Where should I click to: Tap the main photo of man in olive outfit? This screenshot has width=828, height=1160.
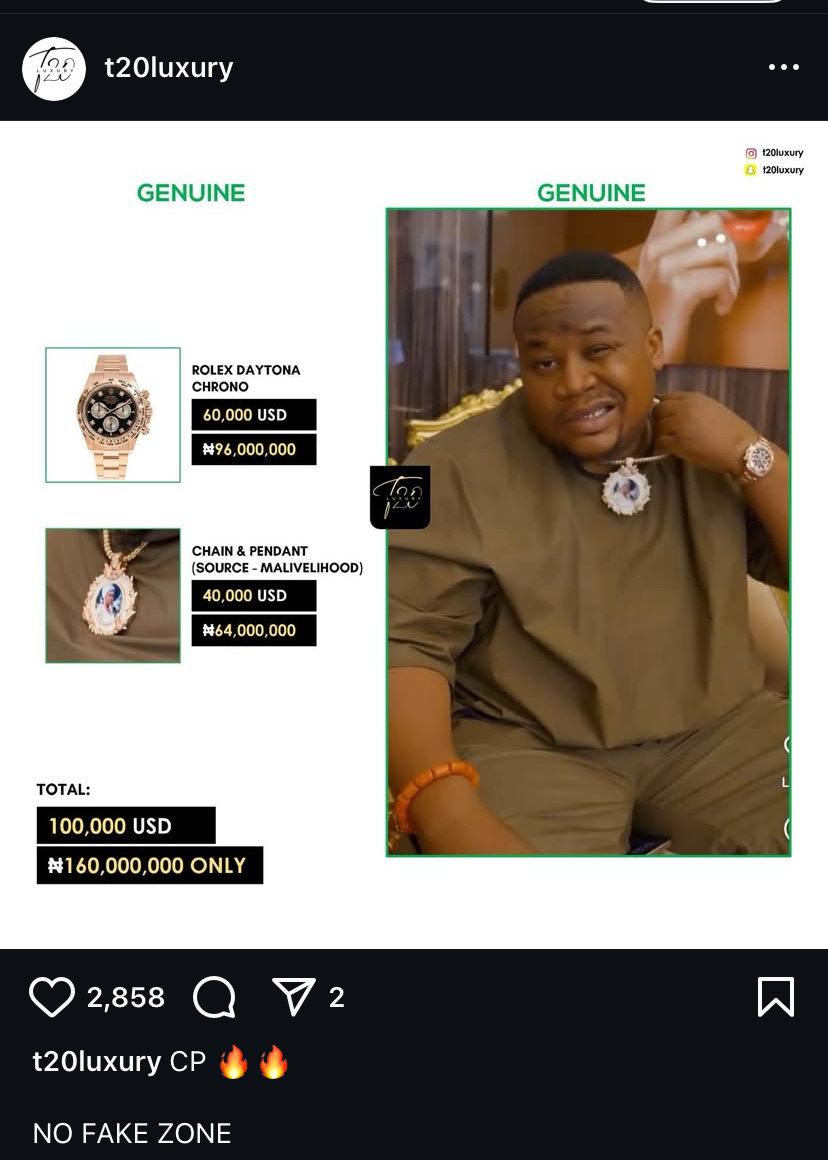pyautogui.click(x=589, y=533)
